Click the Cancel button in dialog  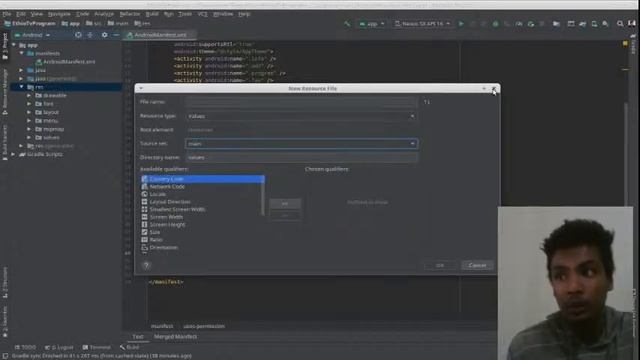click(477, 265)
